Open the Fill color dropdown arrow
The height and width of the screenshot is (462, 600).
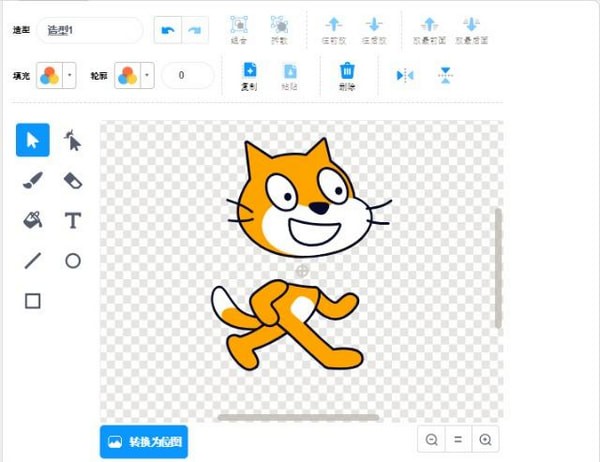click(x=70, y=75)
